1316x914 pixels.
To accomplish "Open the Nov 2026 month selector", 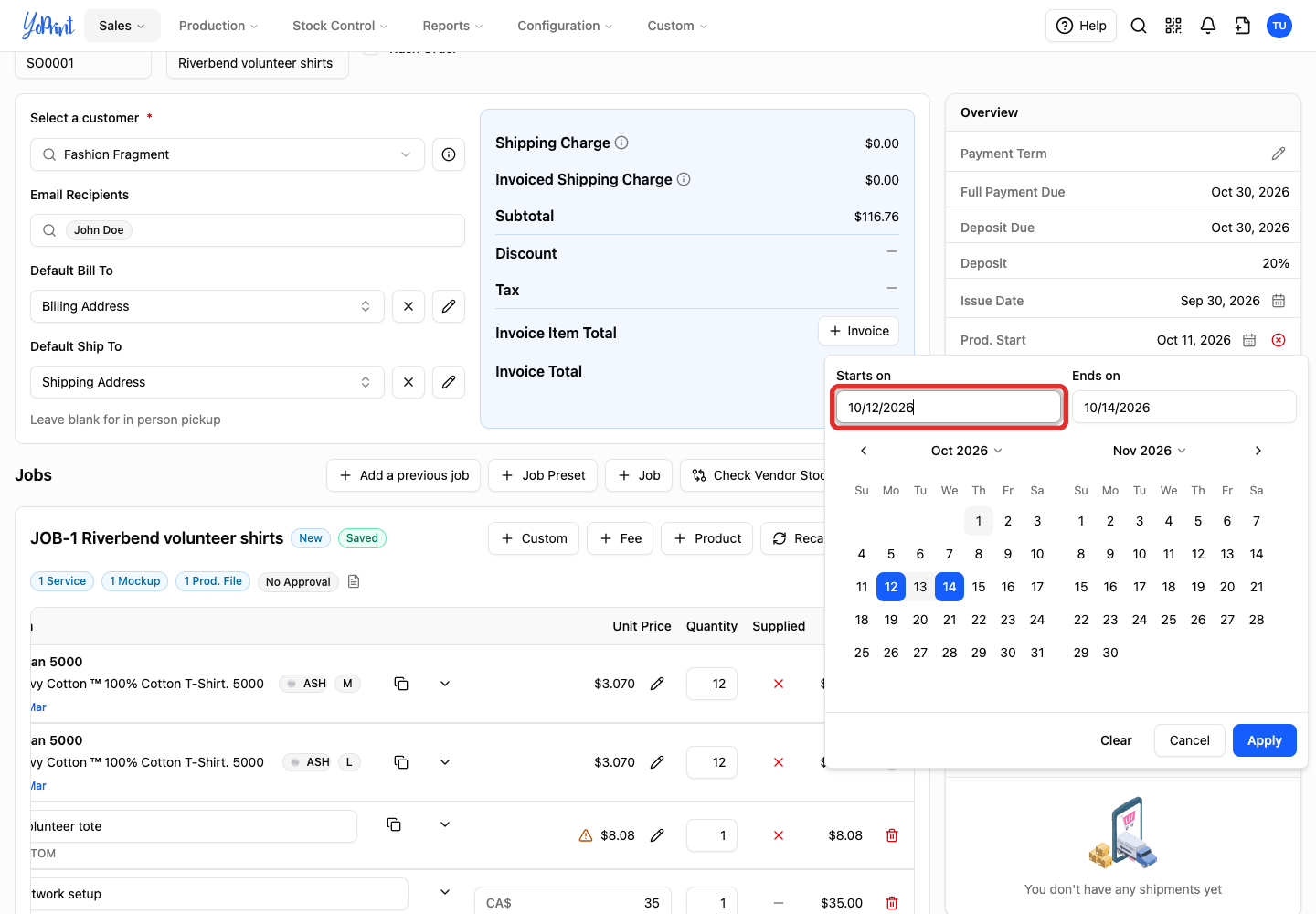I will tap(1150, 451).
